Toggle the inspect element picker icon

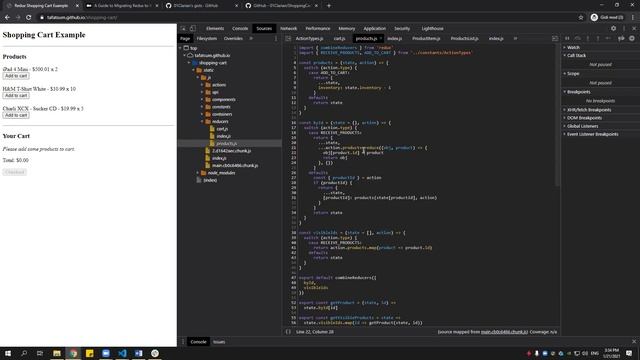(183, 28)
